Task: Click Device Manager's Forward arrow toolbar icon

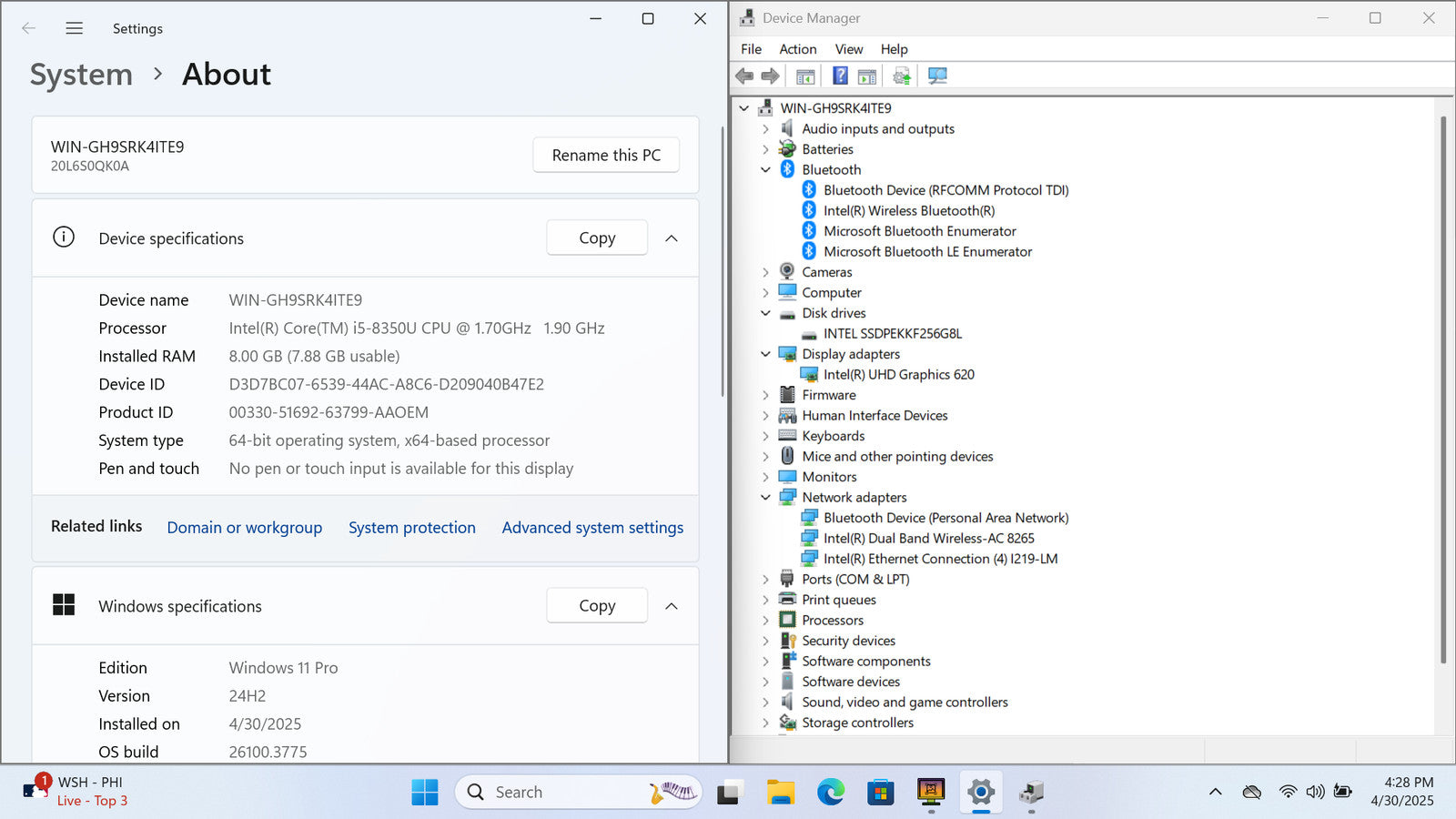Action: pos(771,76)
